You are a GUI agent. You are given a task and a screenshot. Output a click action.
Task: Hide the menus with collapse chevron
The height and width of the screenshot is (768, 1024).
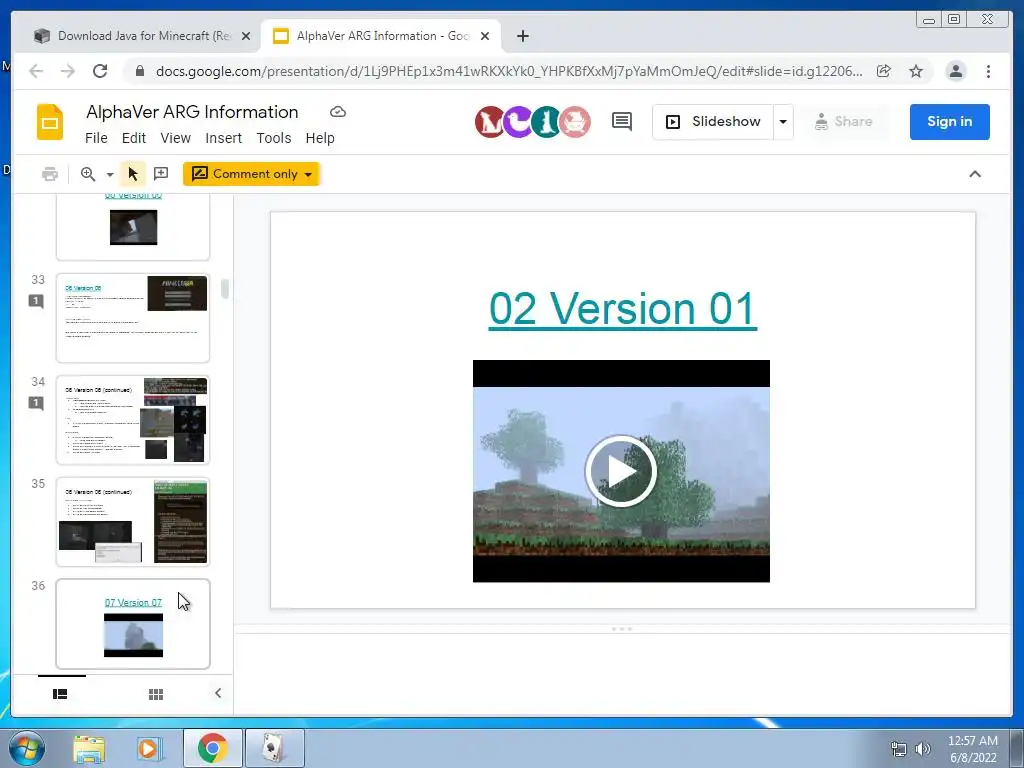974,174
